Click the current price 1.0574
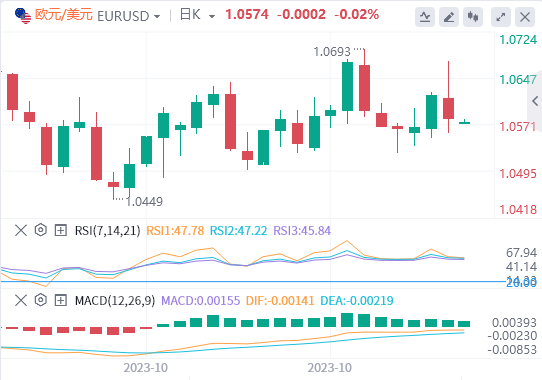 click(x=247, y=15)
